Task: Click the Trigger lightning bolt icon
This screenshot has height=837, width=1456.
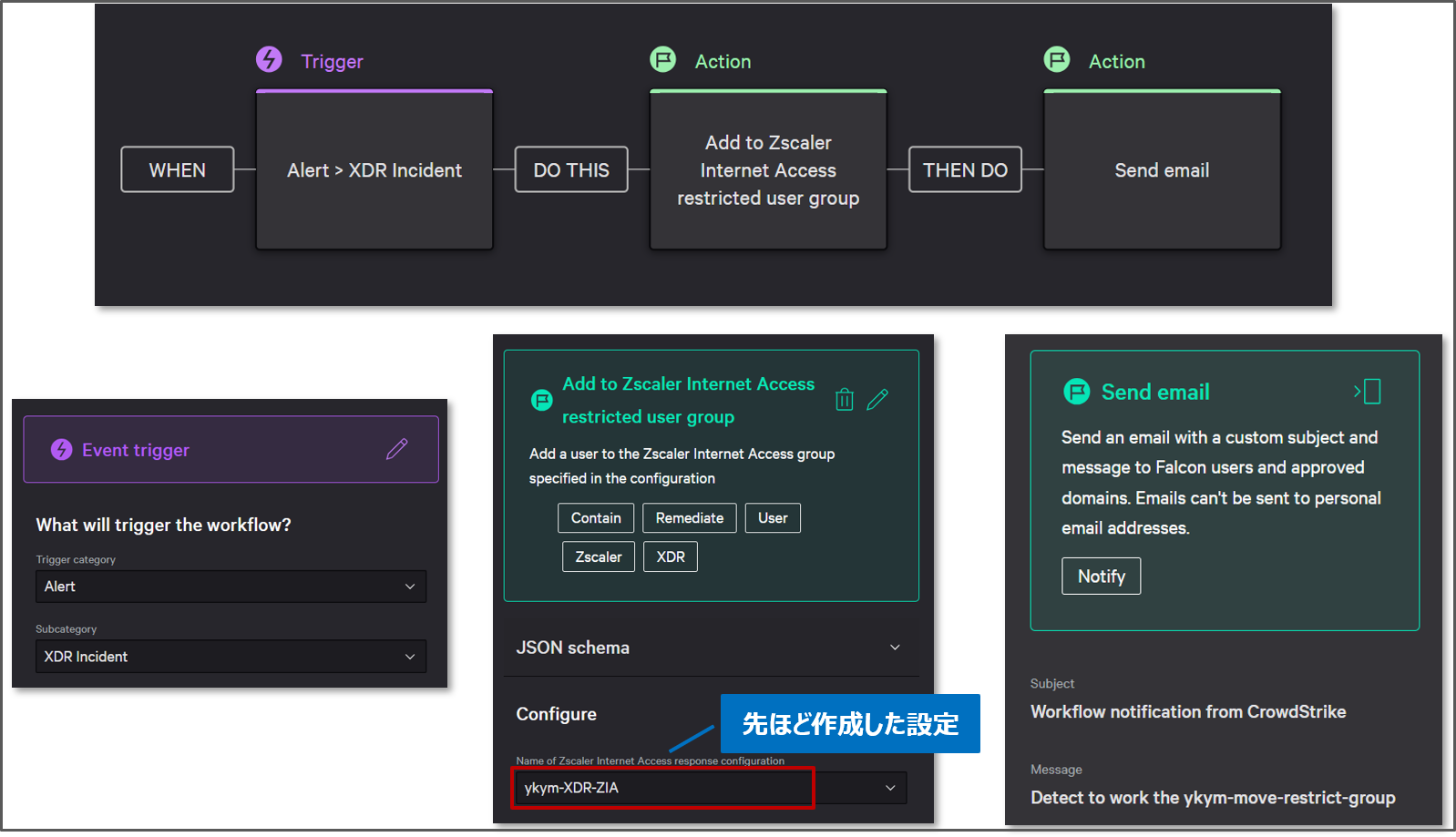Action: (269, 60)
